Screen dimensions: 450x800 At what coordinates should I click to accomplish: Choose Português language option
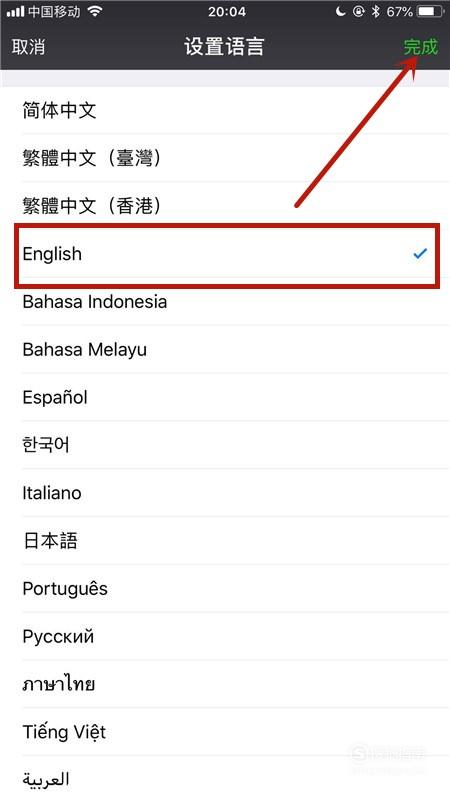click(225, 588)
